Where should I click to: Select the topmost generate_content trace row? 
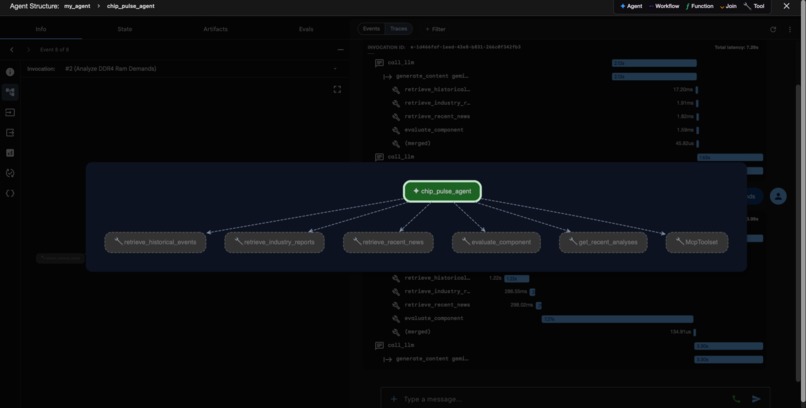[564, 76]
